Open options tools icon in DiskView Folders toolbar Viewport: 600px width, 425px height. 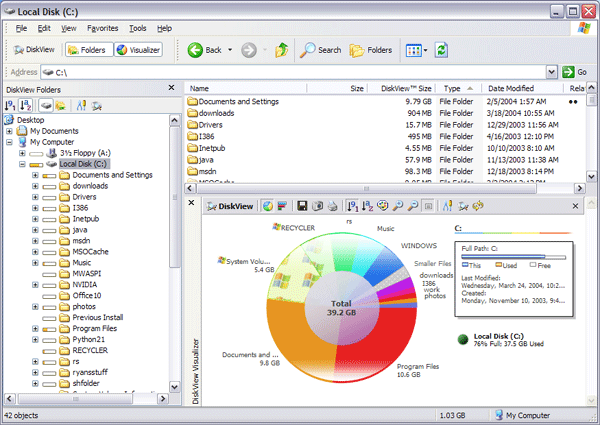click(x=81, y=105)
